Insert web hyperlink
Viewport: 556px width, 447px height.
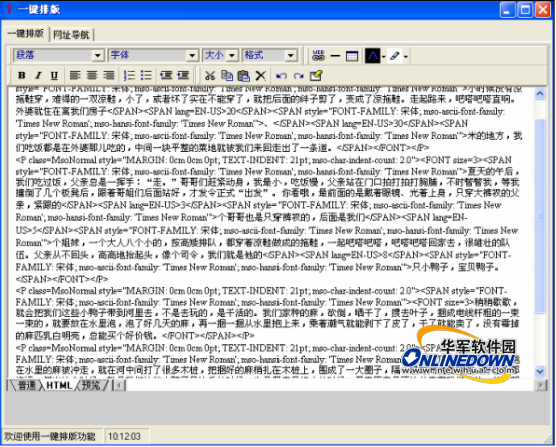coord(318,56)
